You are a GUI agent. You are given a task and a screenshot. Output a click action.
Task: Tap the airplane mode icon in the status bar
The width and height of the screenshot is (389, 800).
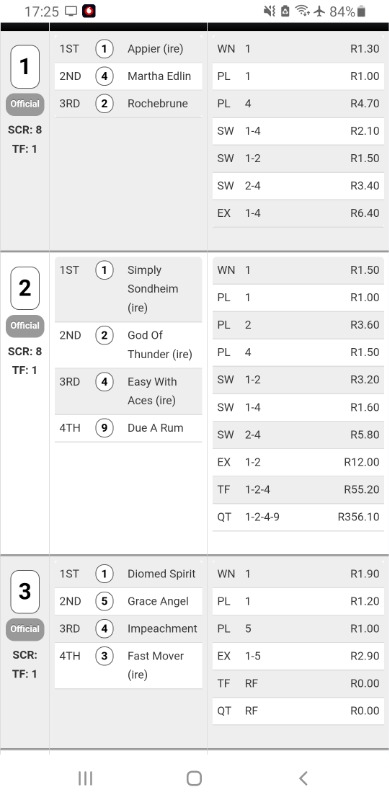(320, 11)
